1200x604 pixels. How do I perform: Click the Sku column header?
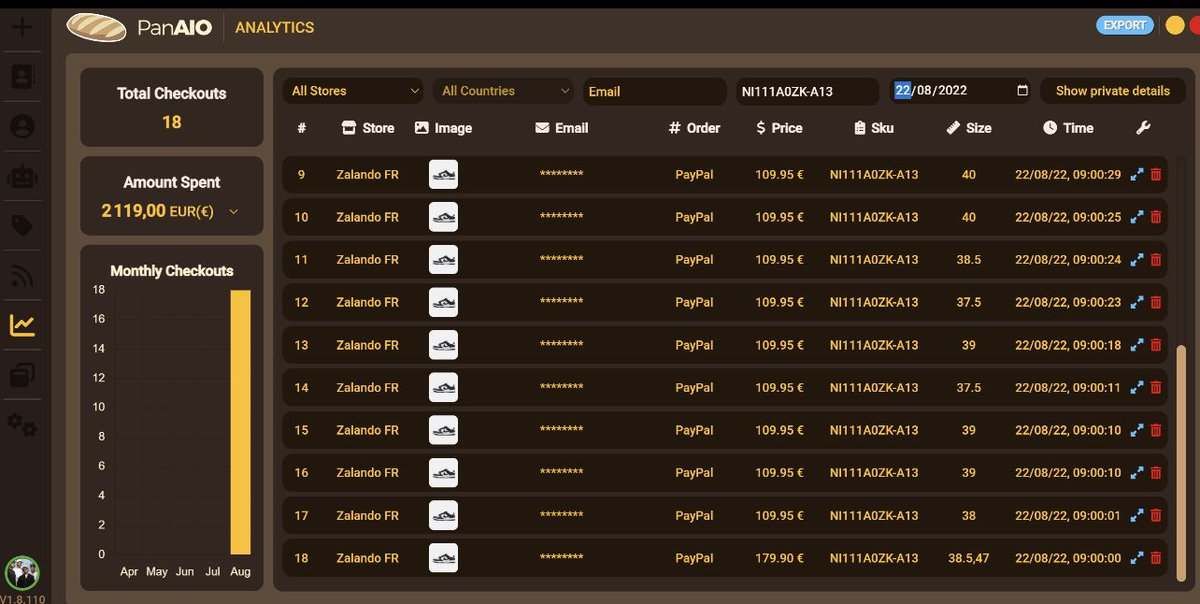point(874,128)
